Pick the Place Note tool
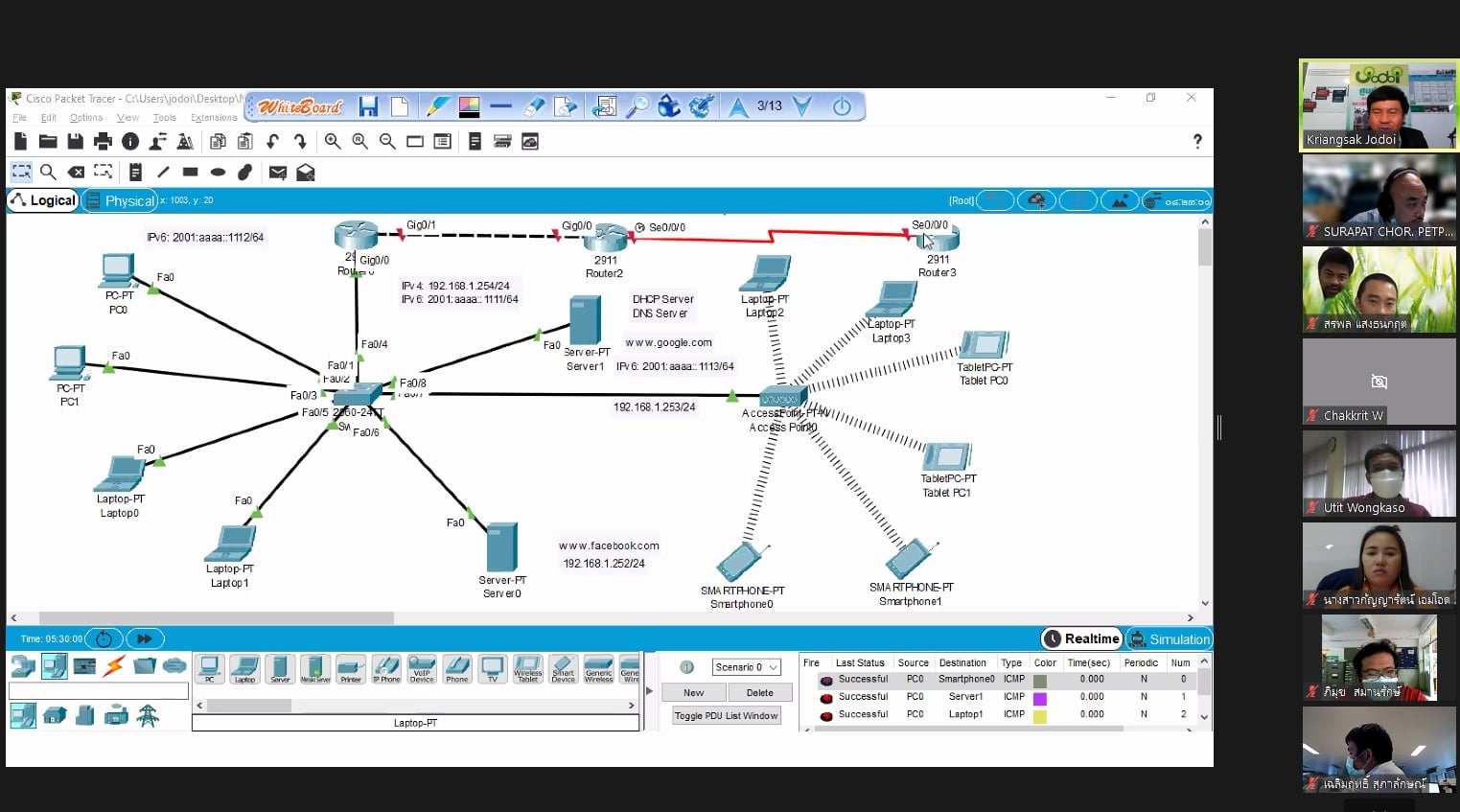 click(x=135, y=173)
